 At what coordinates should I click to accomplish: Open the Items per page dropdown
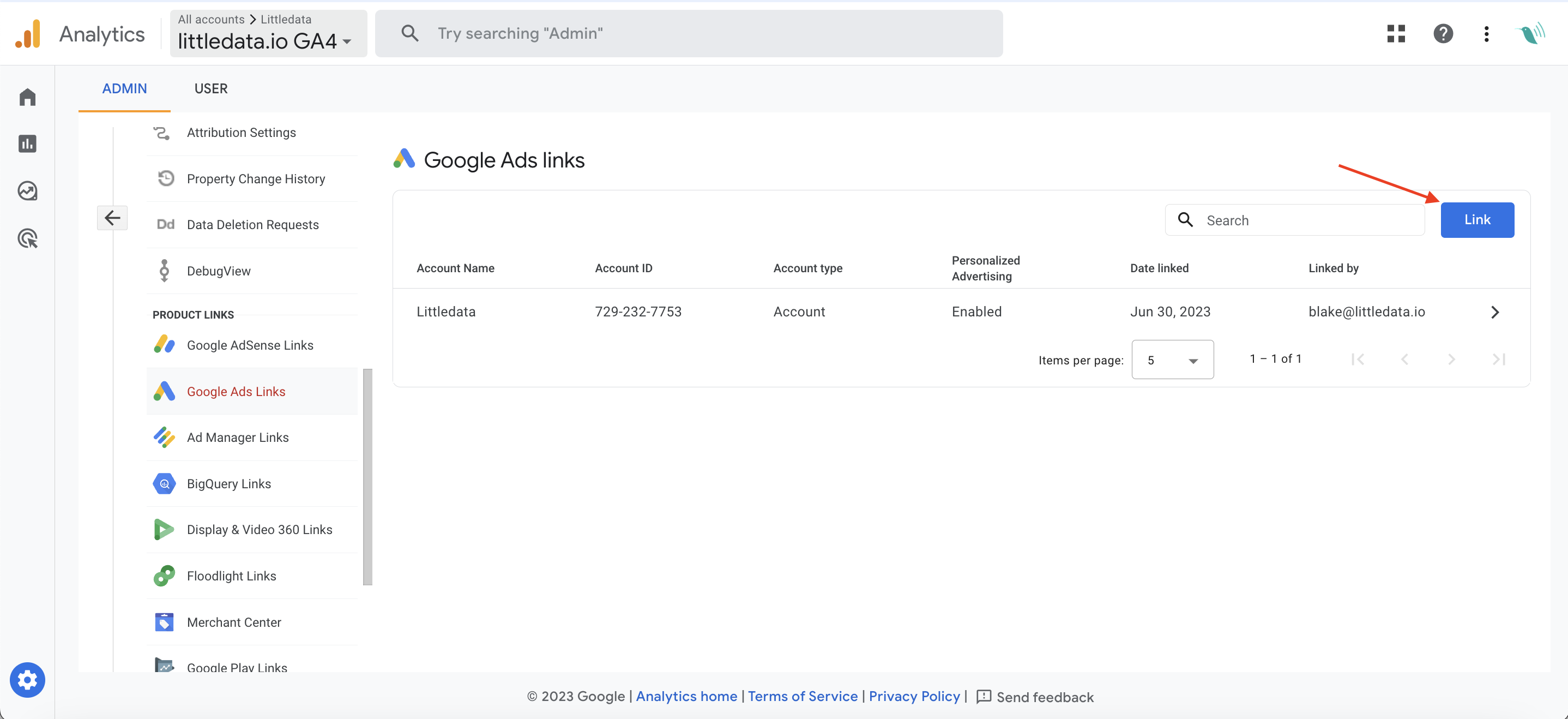[1172, 359]
